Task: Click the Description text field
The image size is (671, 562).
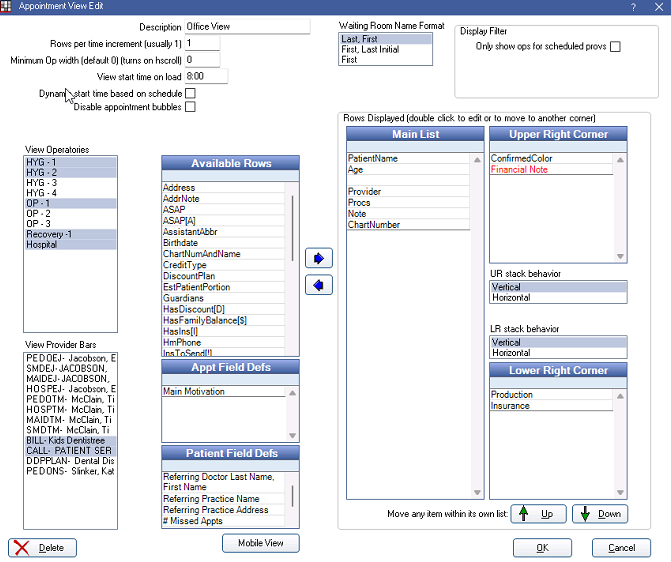Action: coord(247,26)
